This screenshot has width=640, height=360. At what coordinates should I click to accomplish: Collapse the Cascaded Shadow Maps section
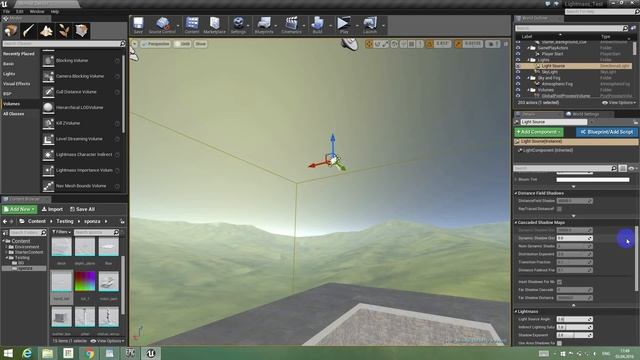click(516, 223)
